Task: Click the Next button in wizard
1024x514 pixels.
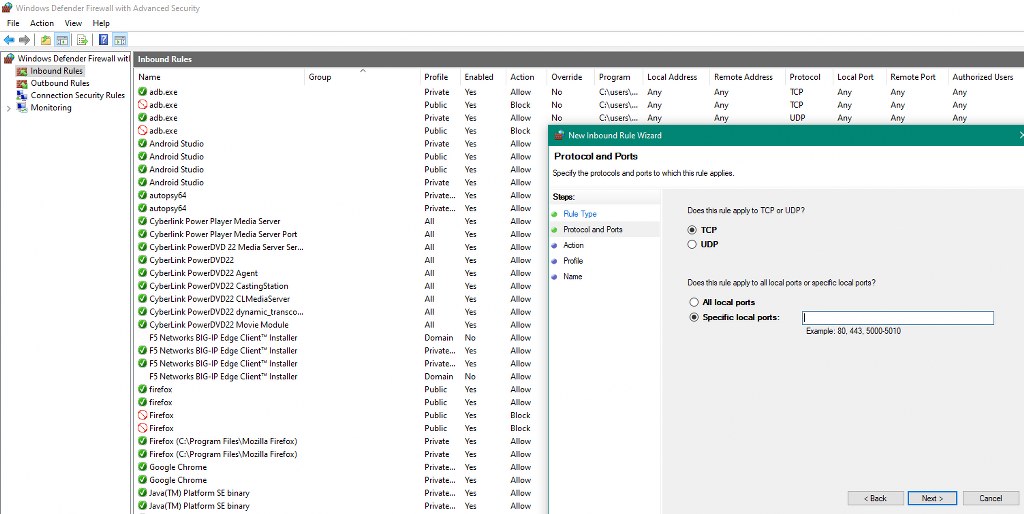Action: [x=932, y=498]
